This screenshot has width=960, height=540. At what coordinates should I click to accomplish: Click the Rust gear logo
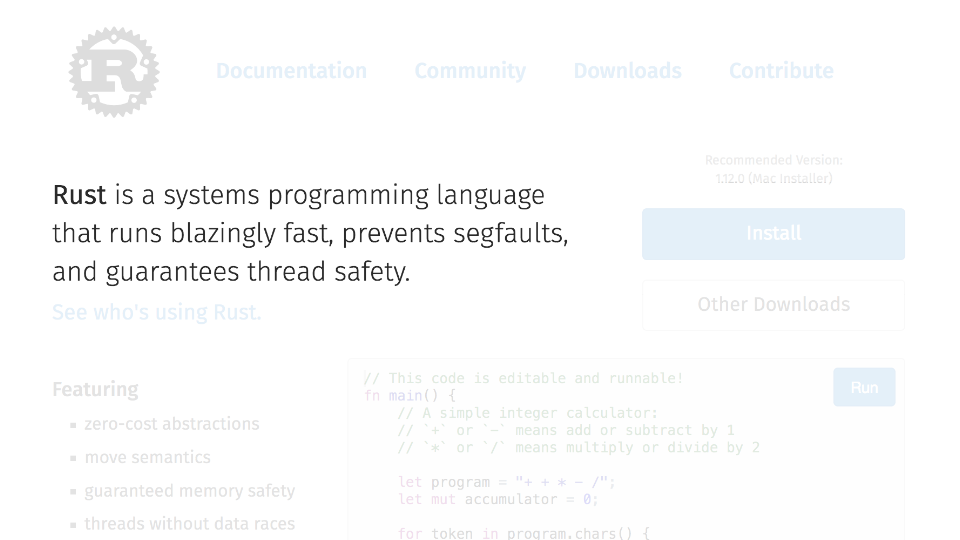114,72
